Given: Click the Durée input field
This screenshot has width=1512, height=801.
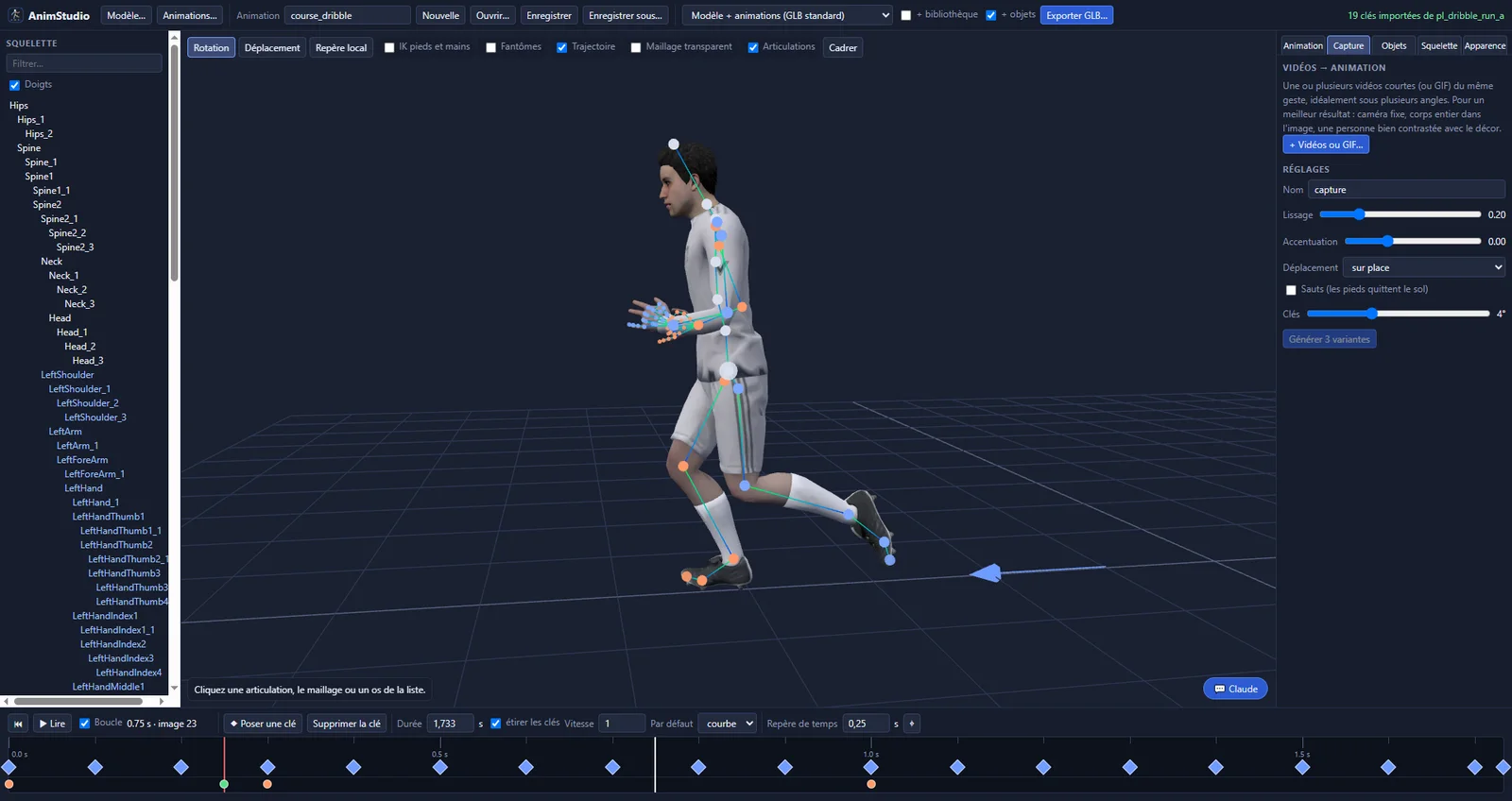Looking at the screenshot, I should click(451, 724).
